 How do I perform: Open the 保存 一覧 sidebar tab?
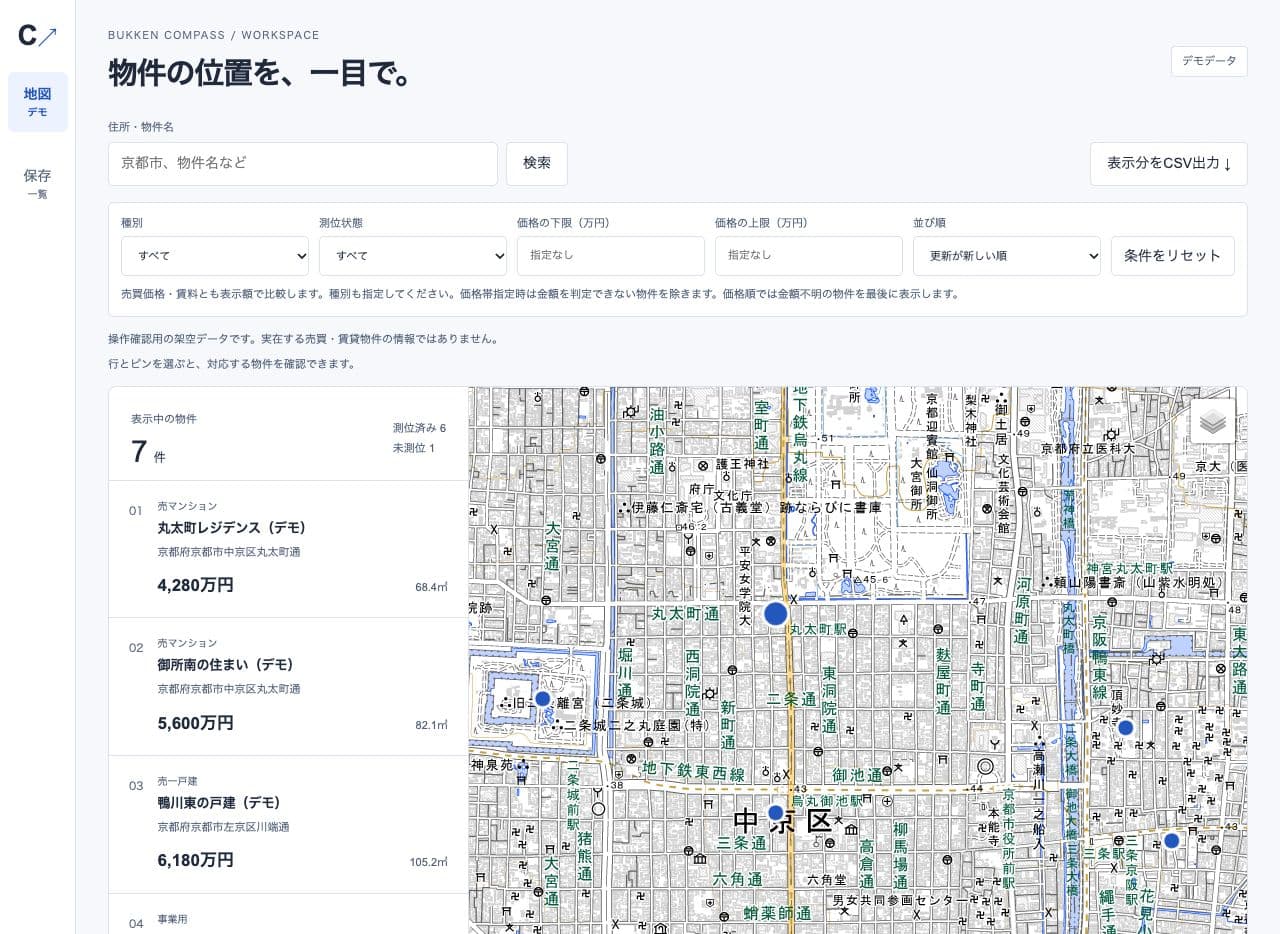pyautogui.click(x=38, y=183)
